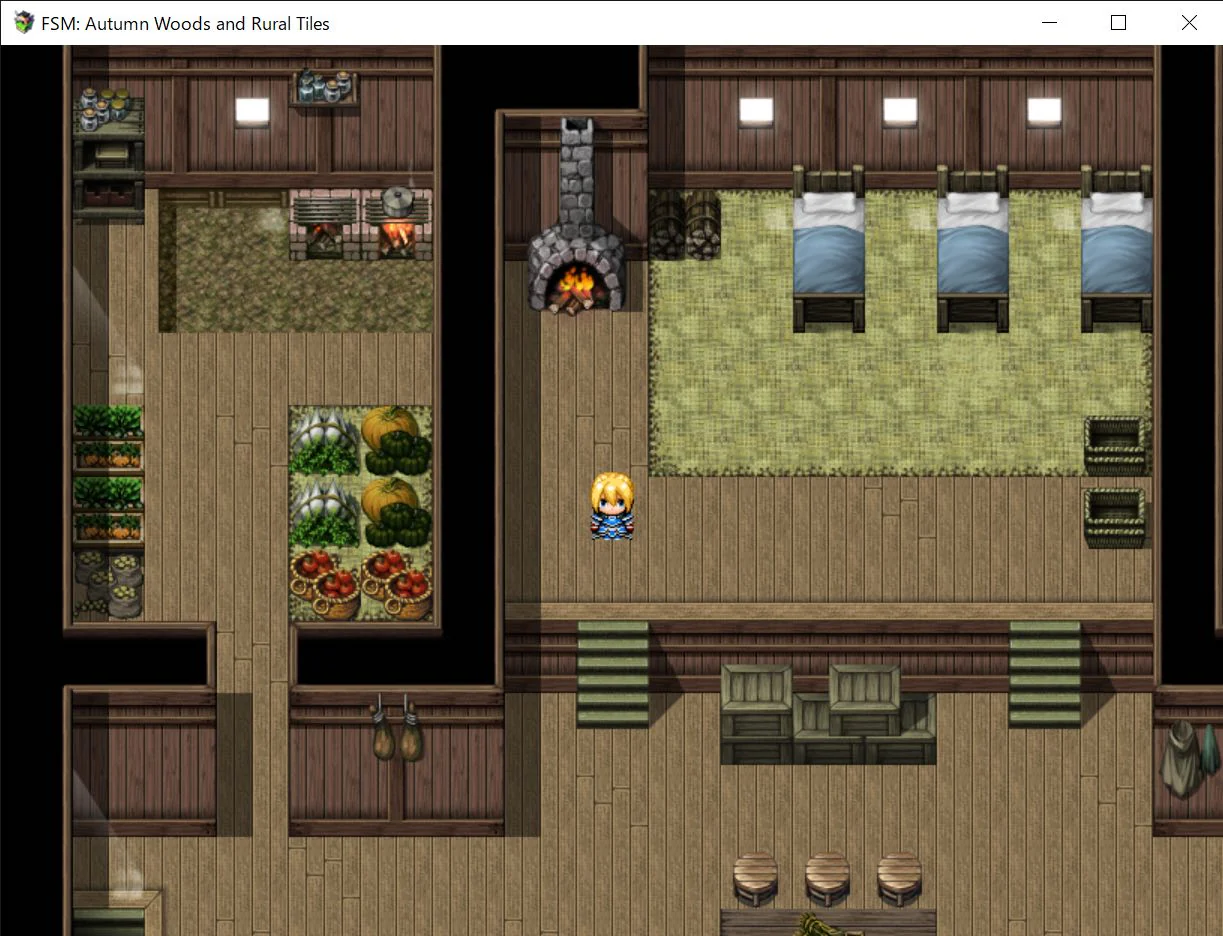Click the upper orange pumpkin pile
Image resolution: width=1223 pixels, height=936 pixels.
point(397,440)
